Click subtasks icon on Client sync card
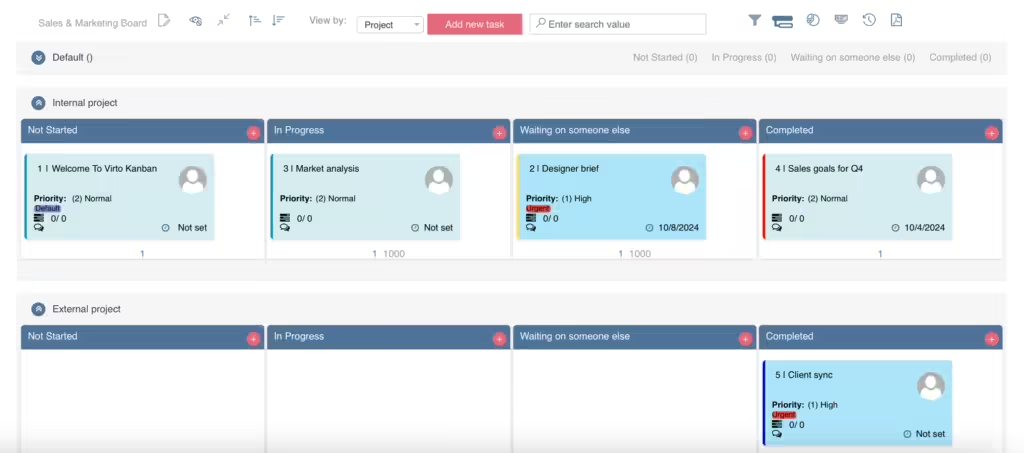Image resolution: width=1024 pixels, height=453 pixels. coord(777,424)
